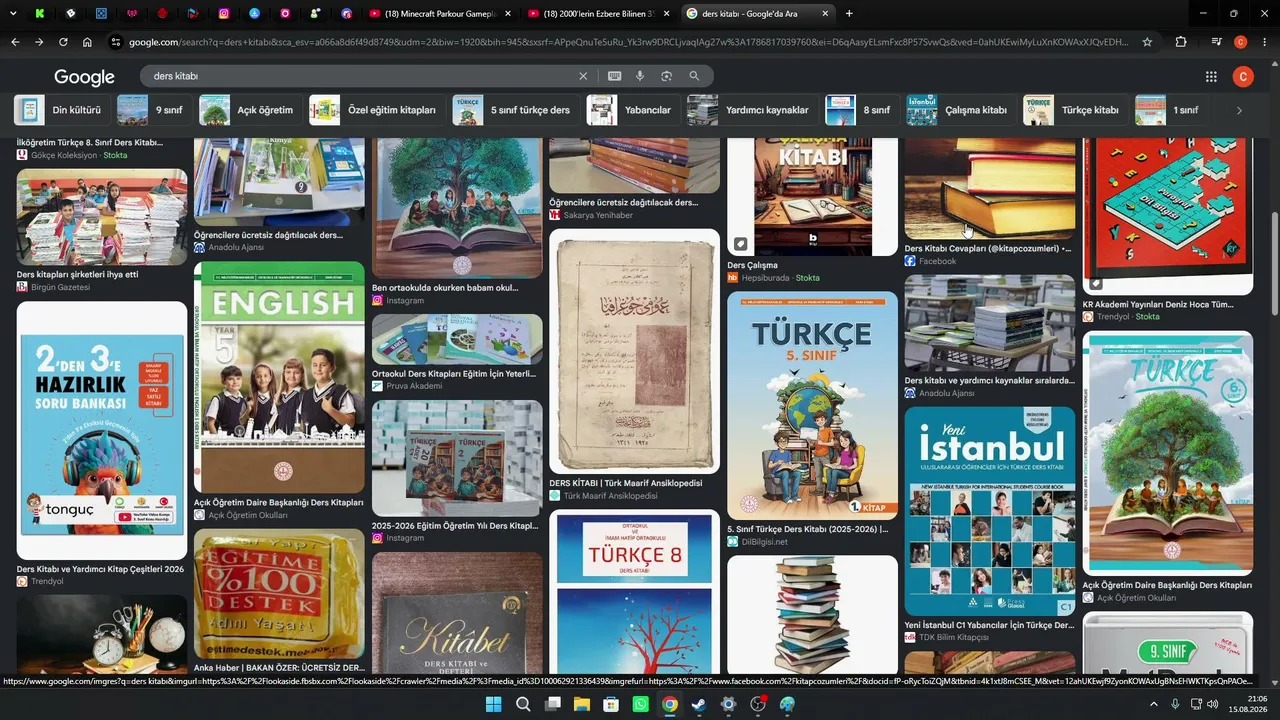Select the Özel eğitim kitapları chip

[376, 110]
